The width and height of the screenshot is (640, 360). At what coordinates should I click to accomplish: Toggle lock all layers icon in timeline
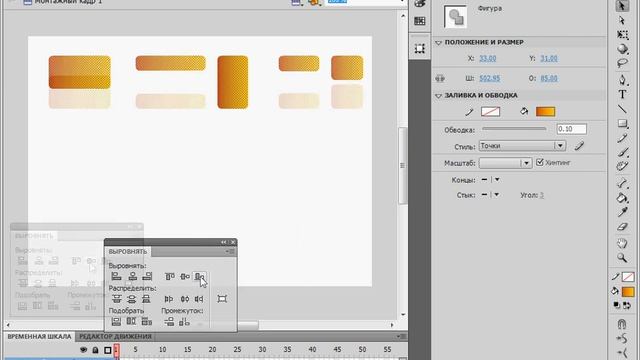95,350
